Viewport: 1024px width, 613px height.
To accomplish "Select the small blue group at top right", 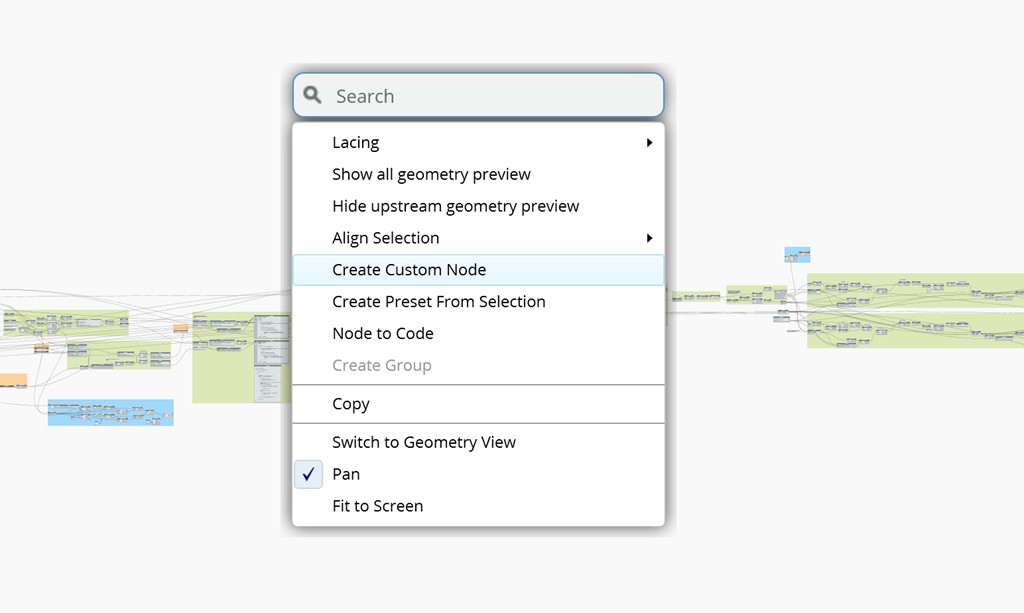I will (797, 254).
